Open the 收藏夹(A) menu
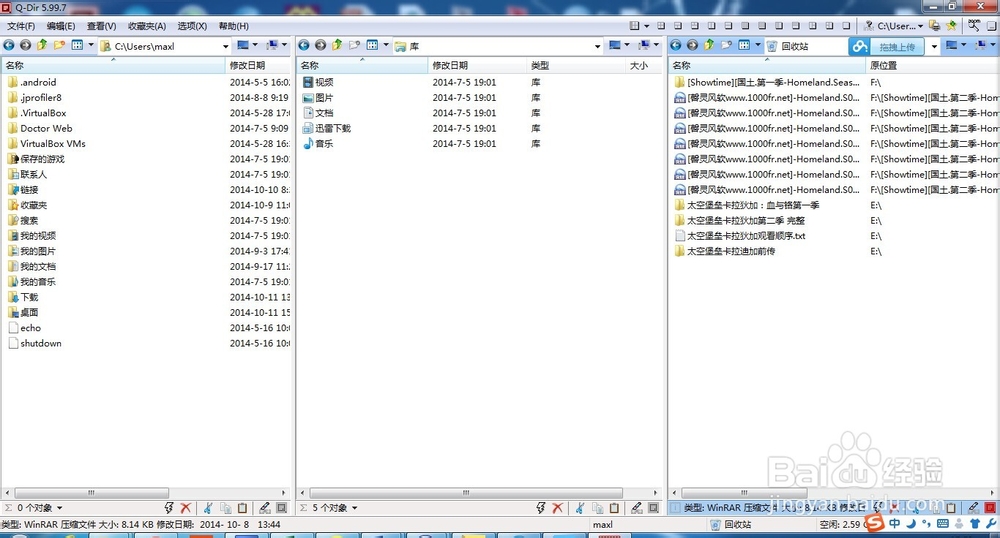 point(147,26)
